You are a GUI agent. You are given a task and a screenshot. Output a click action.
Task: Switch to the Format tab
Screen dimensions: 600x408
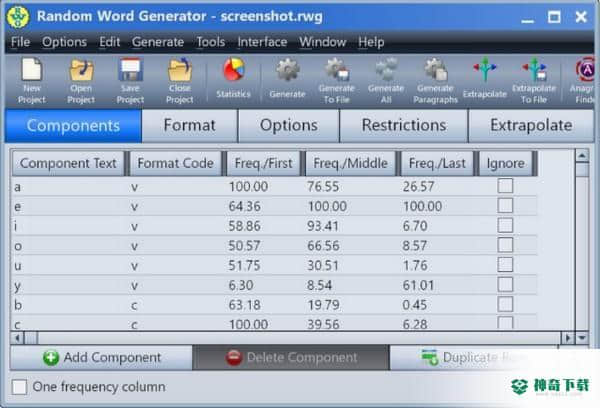point(189,126)
